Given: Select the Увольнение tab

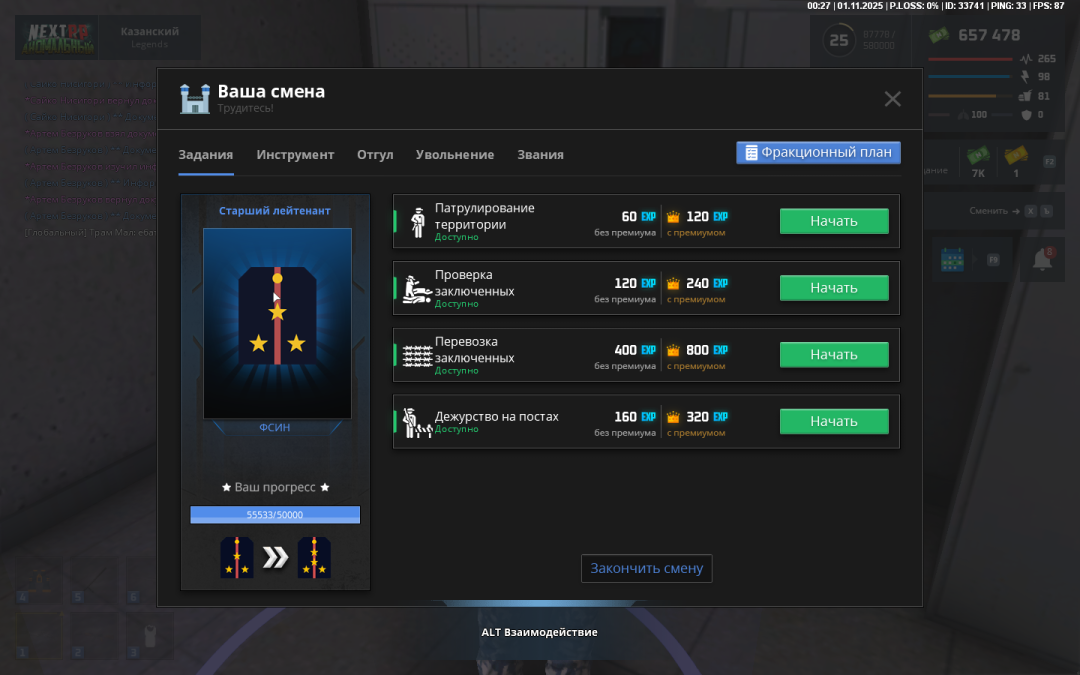Looking at the screenshot, I should (455, 155).
